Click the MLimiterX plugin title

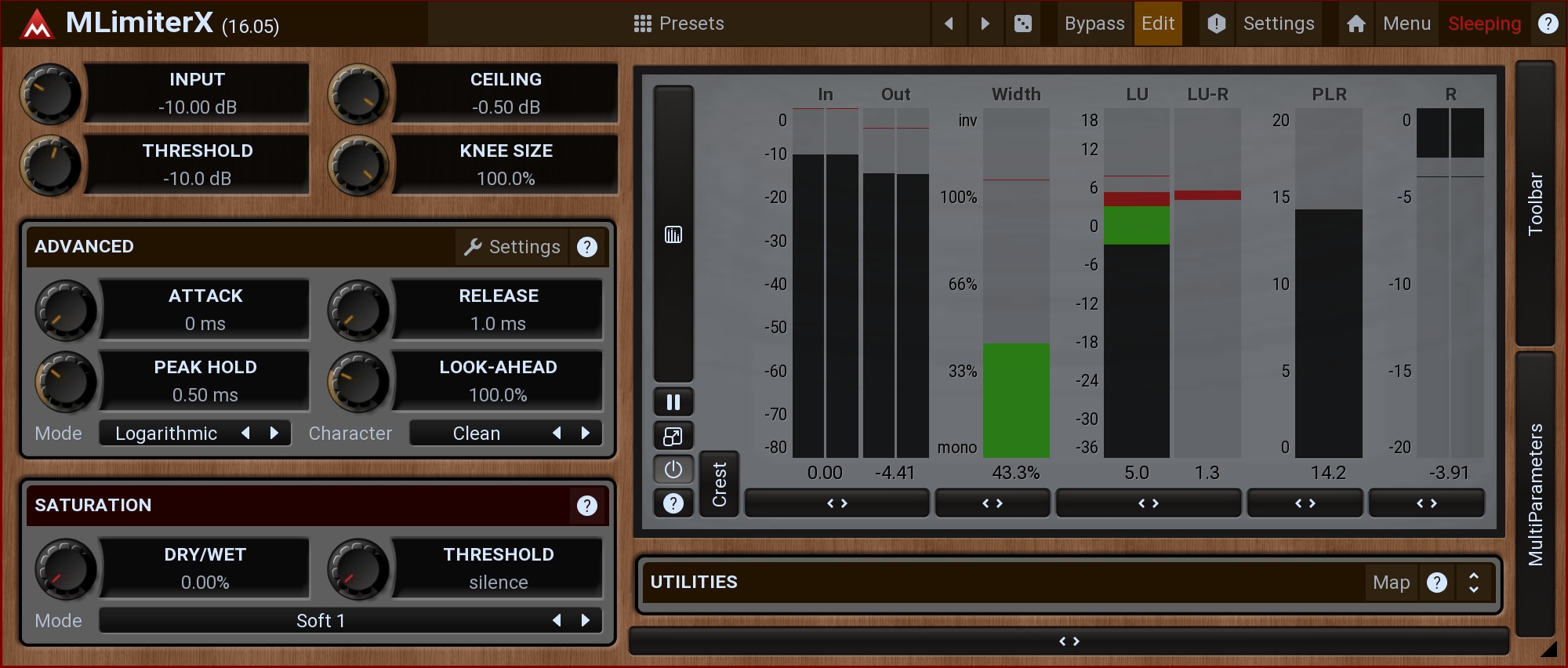click(x=140, y=23)
